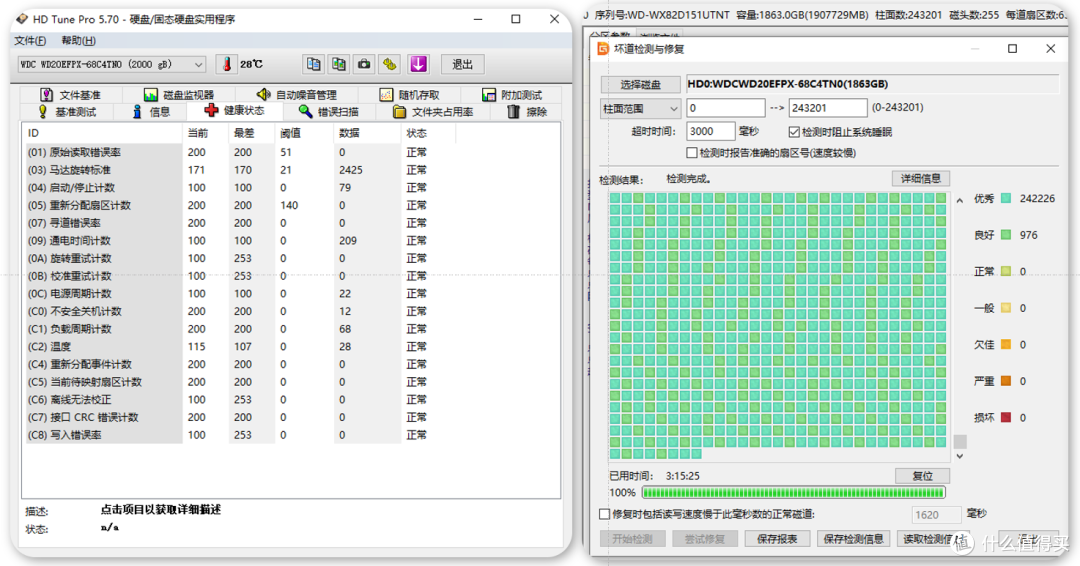Click the 损坏 red color swatch

point(1006,417)
